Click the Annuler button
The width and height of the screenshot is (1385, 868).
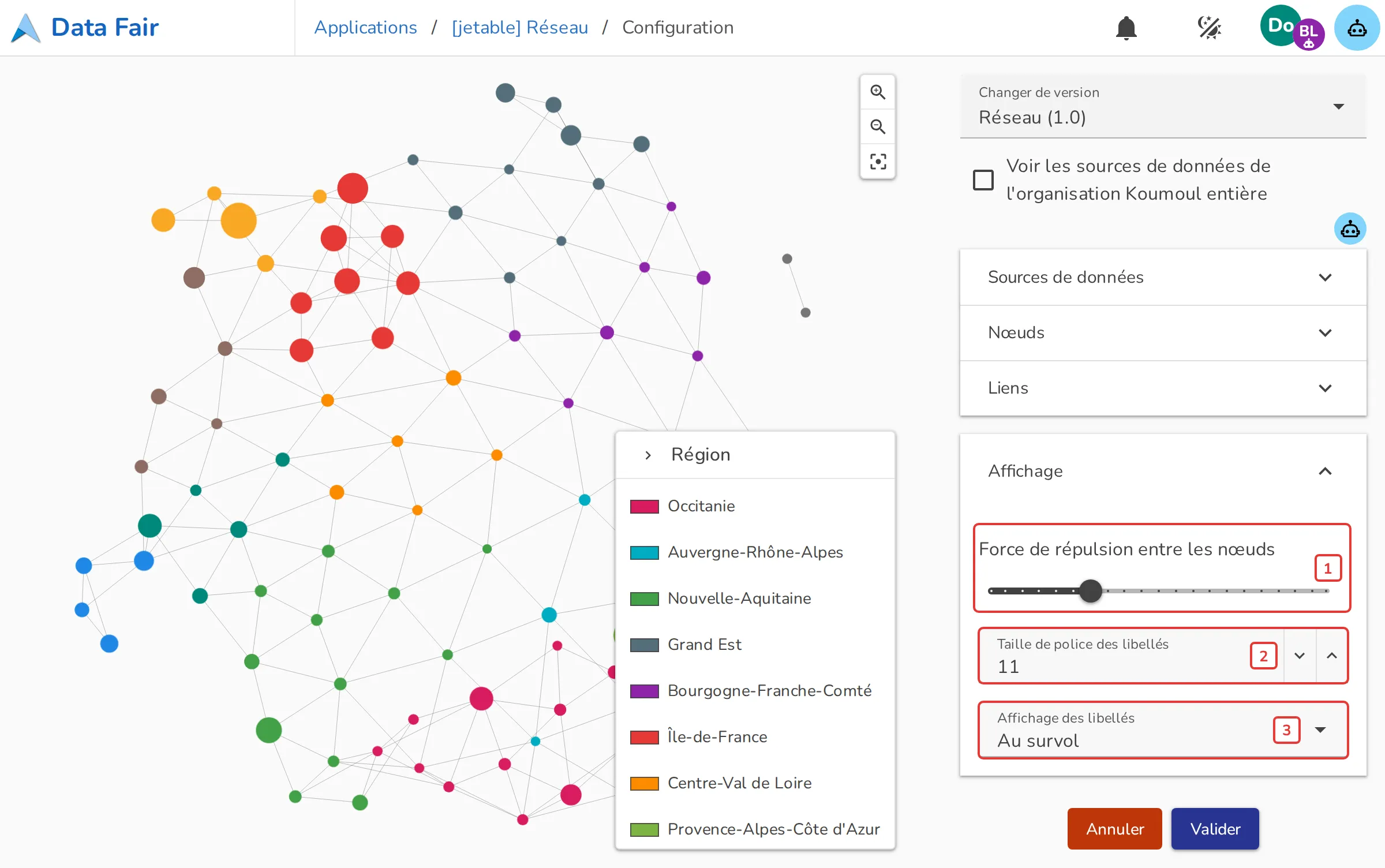click(x=1114, y=829)
